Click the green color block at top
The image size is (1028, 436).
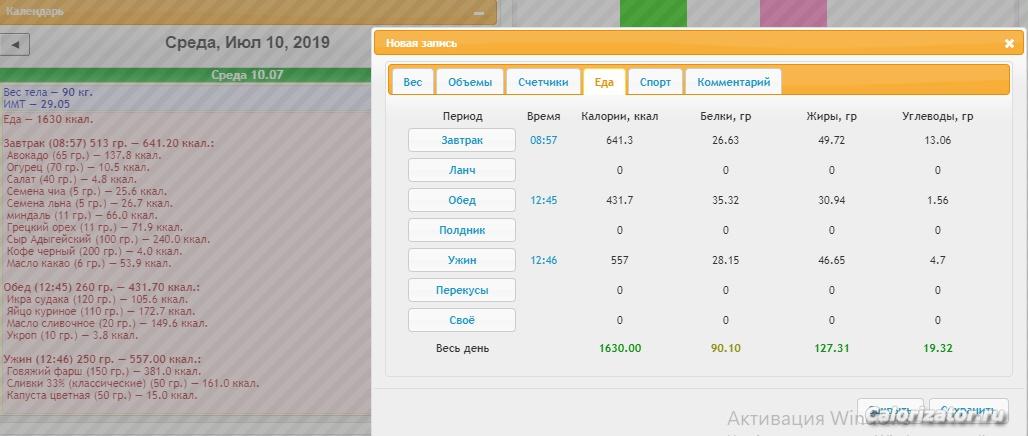[x=653, y=14]
